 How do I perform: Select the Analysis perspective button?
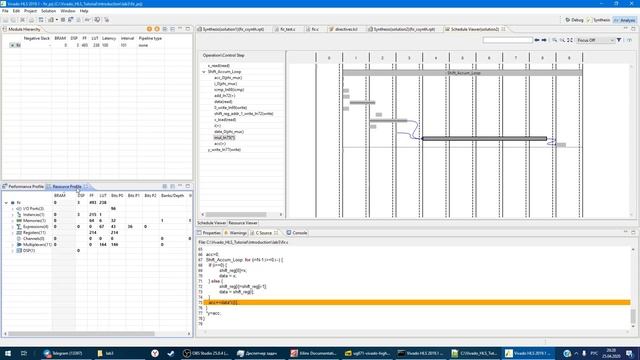pyautogui.click(x=624, y=20)
